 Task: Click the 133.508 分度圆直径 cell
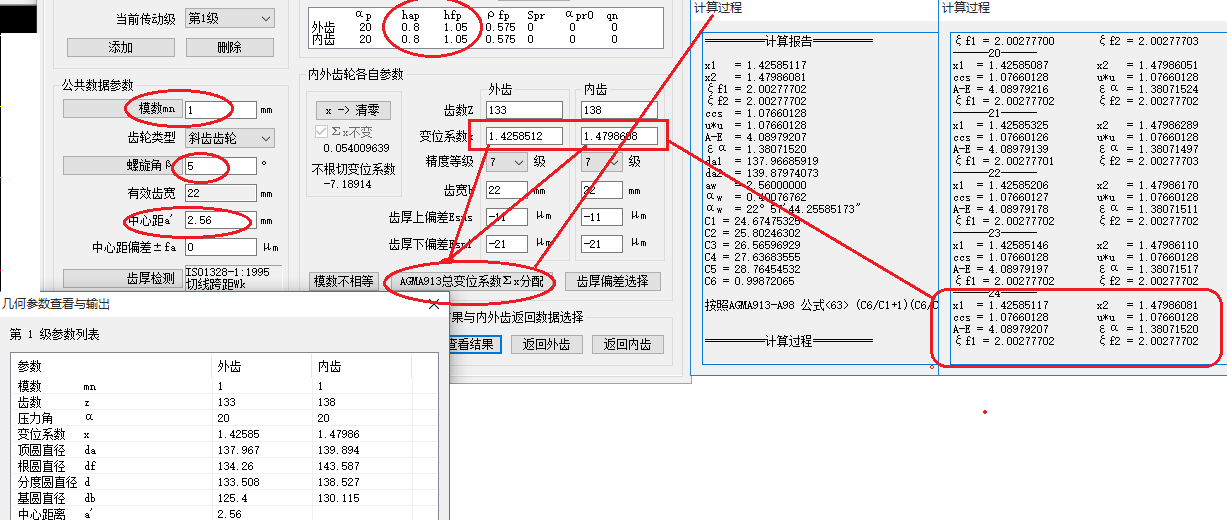(237, 482)
